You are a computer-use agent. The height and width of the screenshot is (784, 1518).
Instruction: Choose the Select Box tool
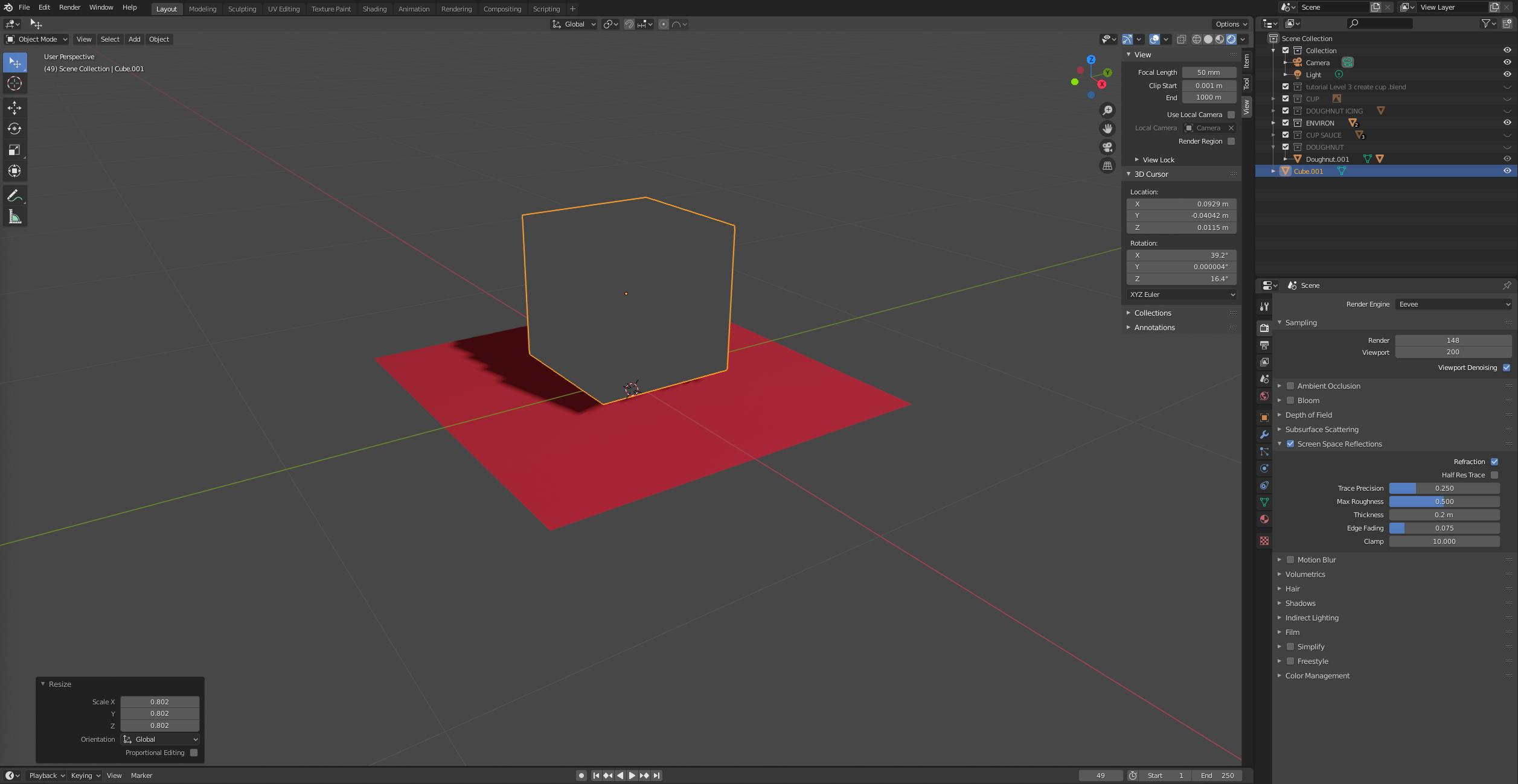point(14,63)
